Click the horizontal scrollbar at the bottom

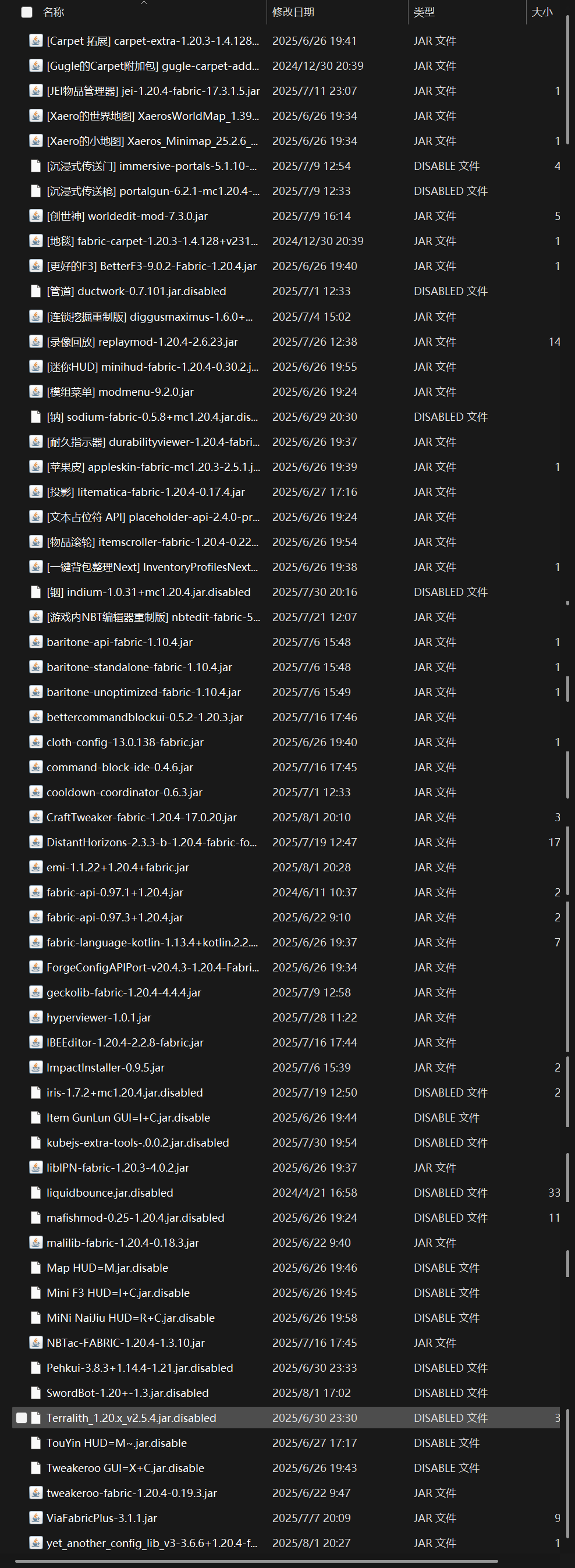255,1561
